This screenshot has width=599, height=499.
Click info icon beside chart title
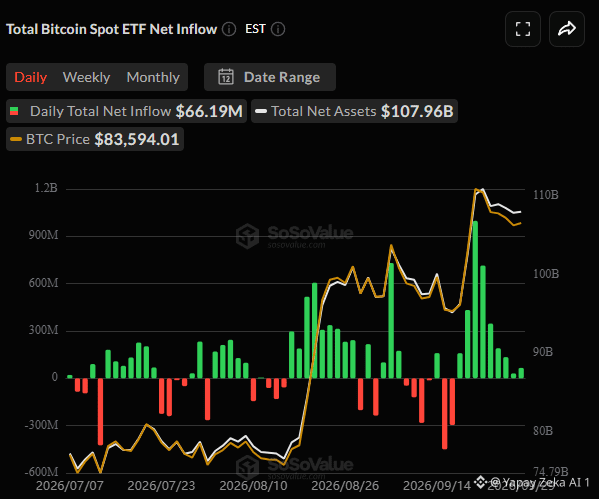[x=229, y=29]
